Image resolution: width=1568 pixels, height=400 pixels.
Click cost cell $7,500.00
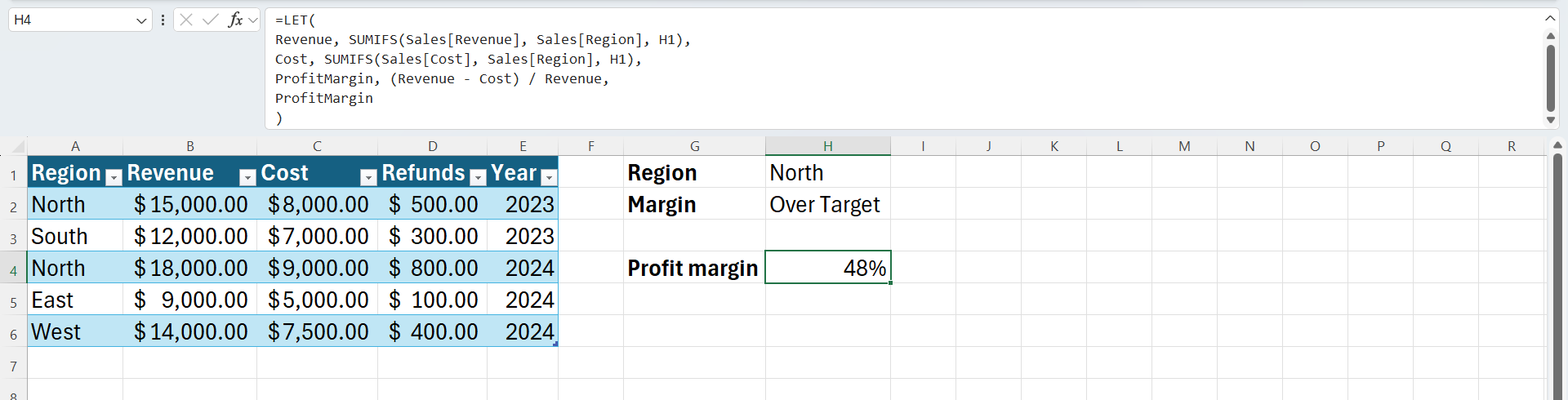pyautogui.click(x=317, y=331)
